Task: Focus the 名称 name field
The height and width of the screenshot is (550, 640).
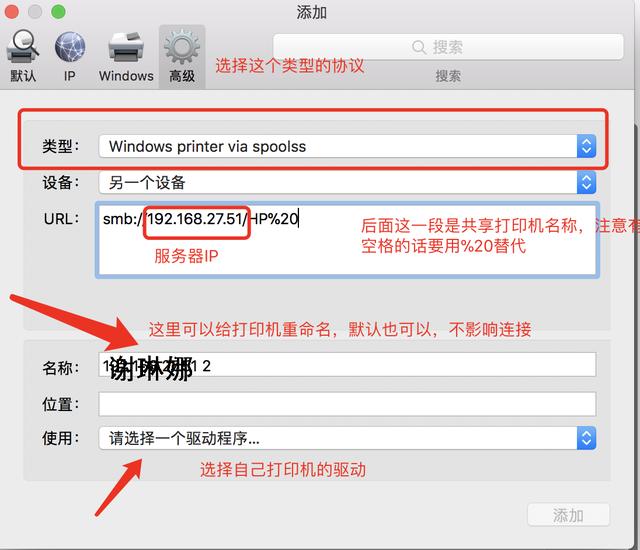Action: pyautogui.click(x=347, y=365)
